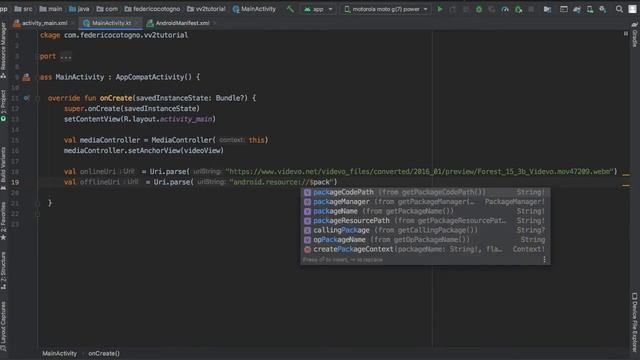This screenshot has width=640, height=360.
Task: Open the Project tool window tab
Action: pos(3,105)
